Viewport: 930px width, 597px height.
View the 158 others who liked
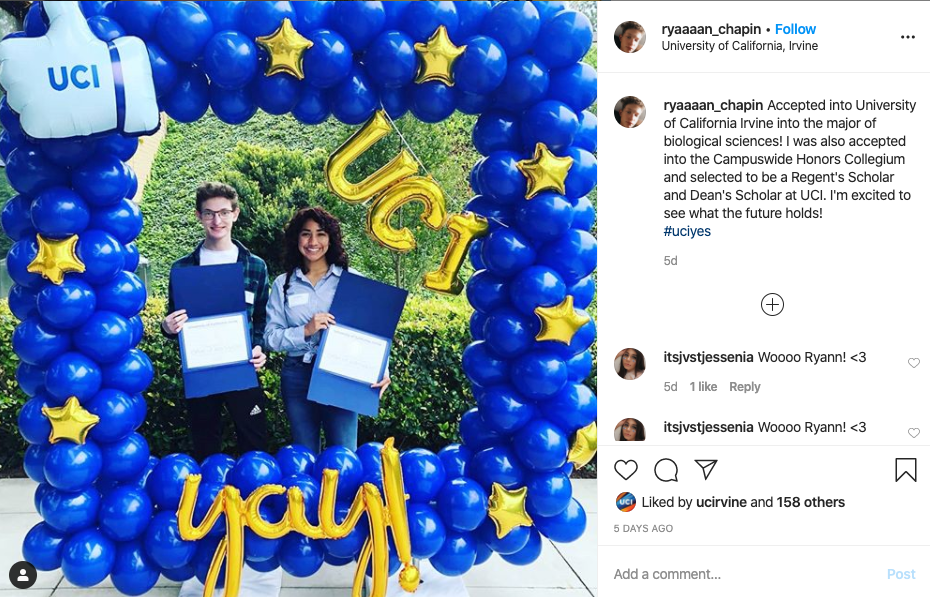810,502
